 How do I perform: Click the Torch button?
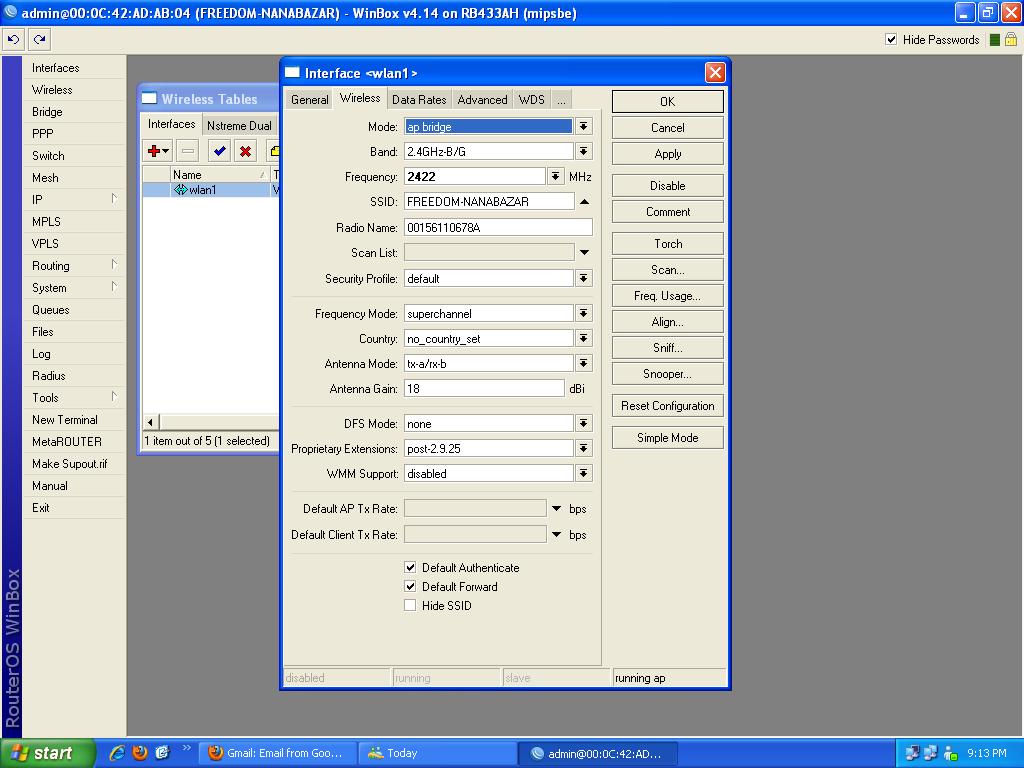(x=667, y=244)
